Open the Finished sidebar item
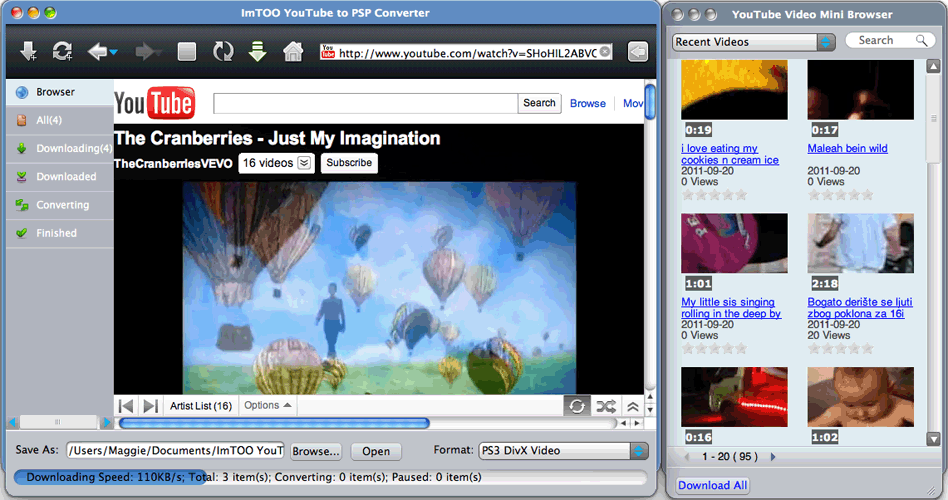The image size is (948, 500). point(60,233)
